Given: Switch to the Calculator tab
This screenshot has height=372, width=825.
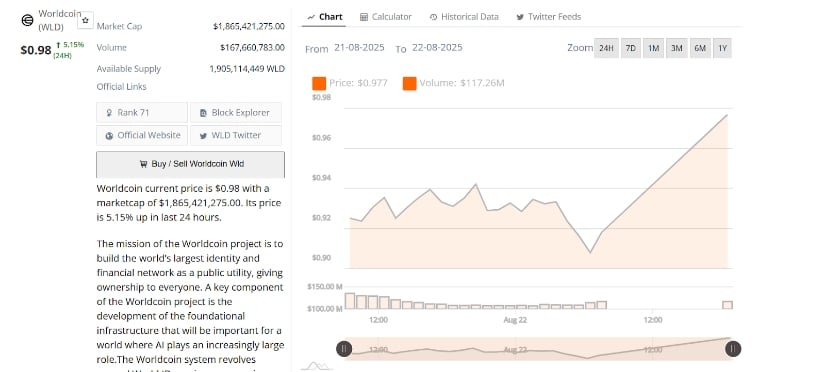Looking at the screenshot, I should click(x=386, y=17).
